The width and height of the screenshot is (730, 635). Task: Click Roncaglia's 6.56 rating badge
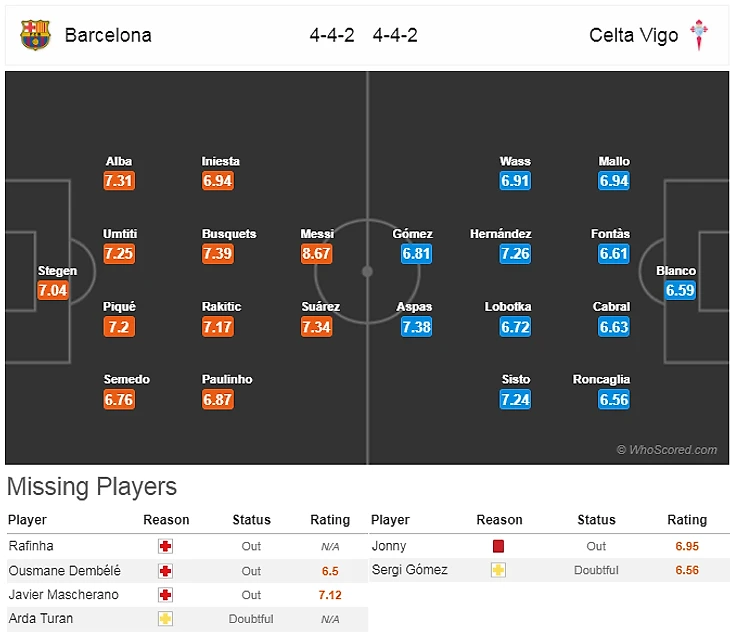(614, 400)
